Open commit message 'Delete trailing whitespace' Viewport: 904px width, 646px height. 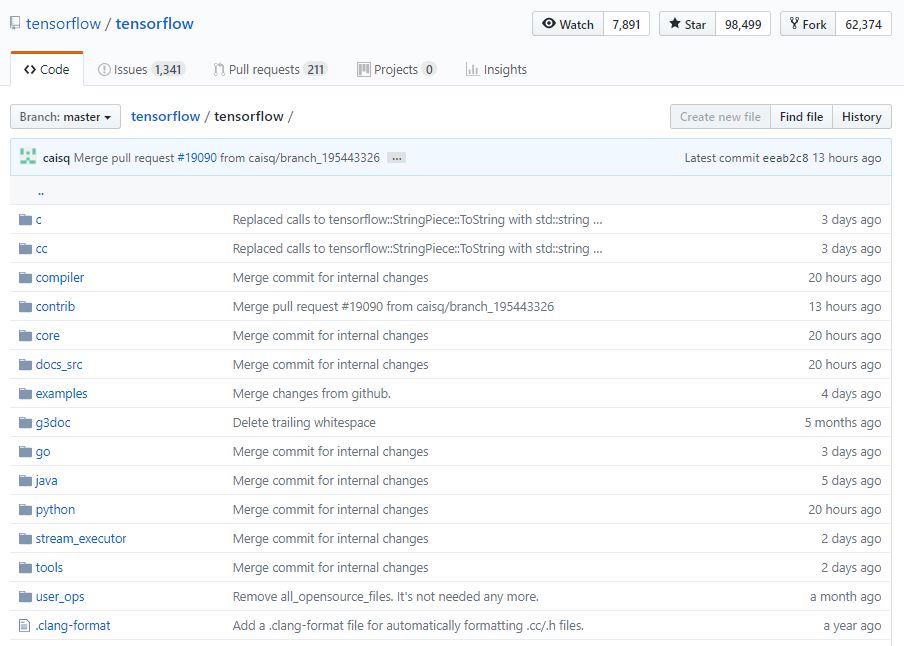click(304, 423)
